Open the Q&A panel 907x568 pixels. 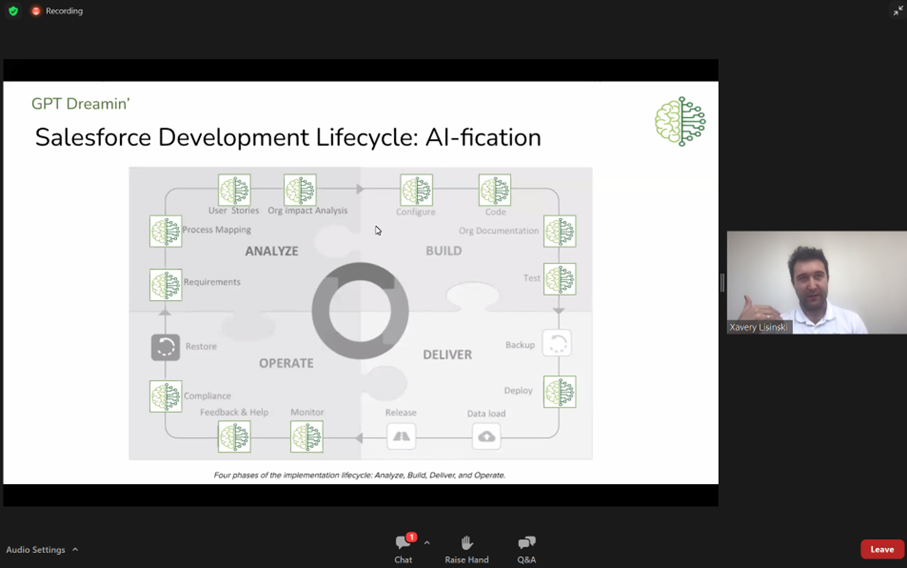pyautogui.click(x=526, y=548)
